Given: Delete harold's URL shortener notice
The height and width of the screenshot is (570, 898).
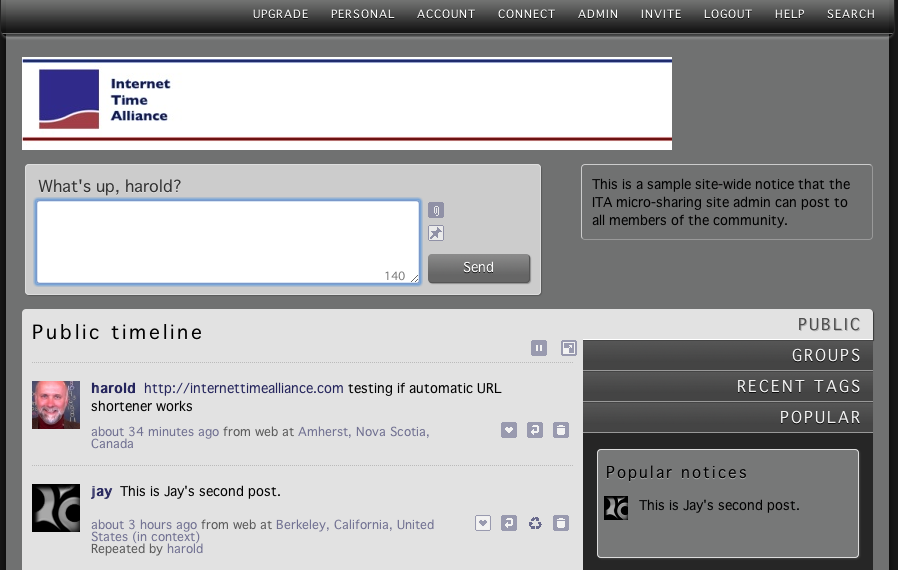Looking at the screenshot, I should [561, 430].
